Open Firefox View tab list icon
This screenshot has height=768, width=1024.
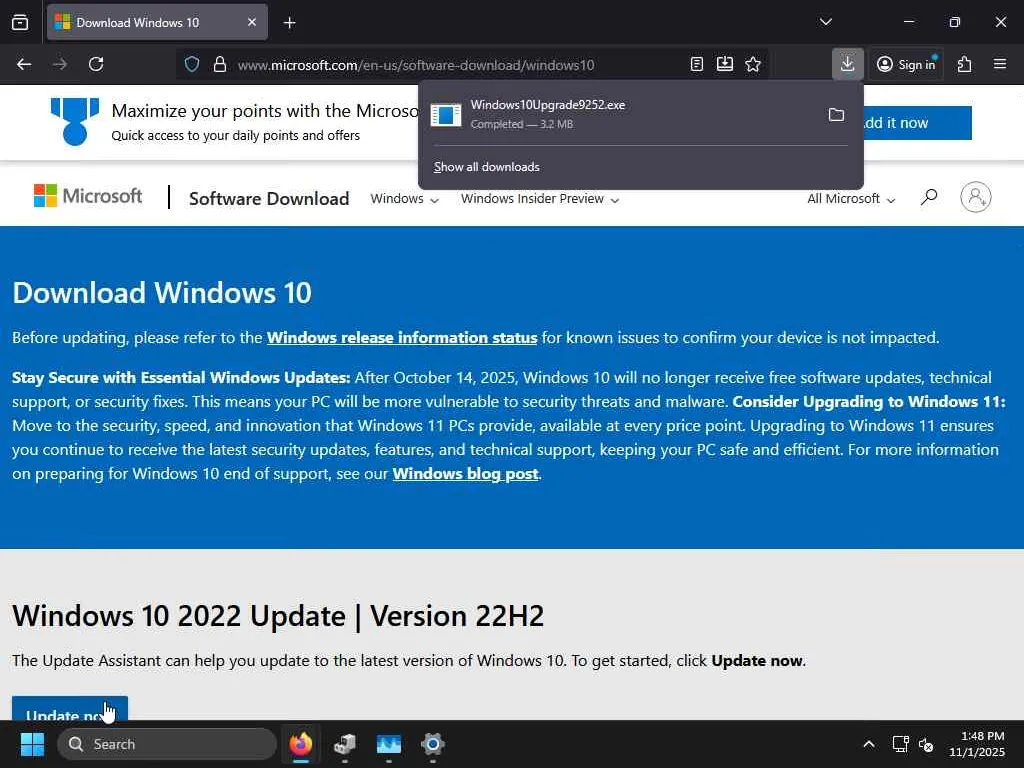20,22
